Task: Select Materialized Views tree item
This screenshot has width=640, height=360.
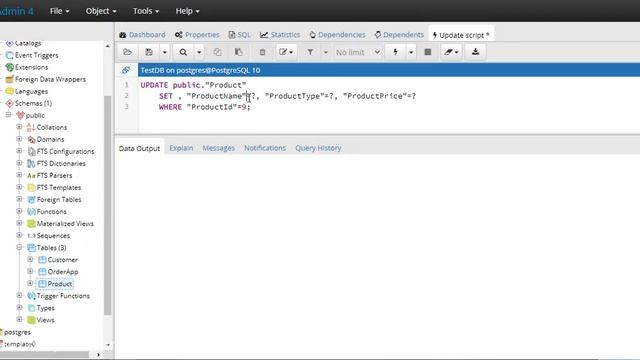Action: 65,224
